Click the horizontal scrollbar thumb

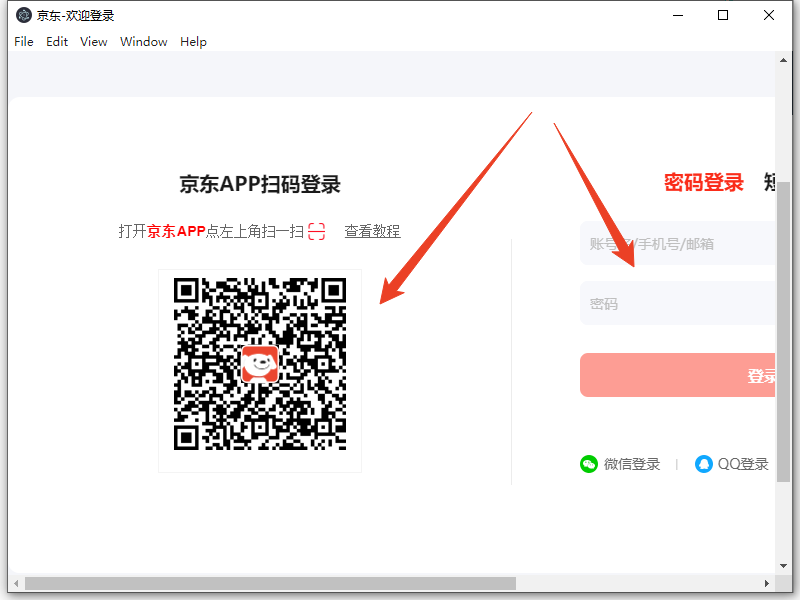(x=270, y=583)
